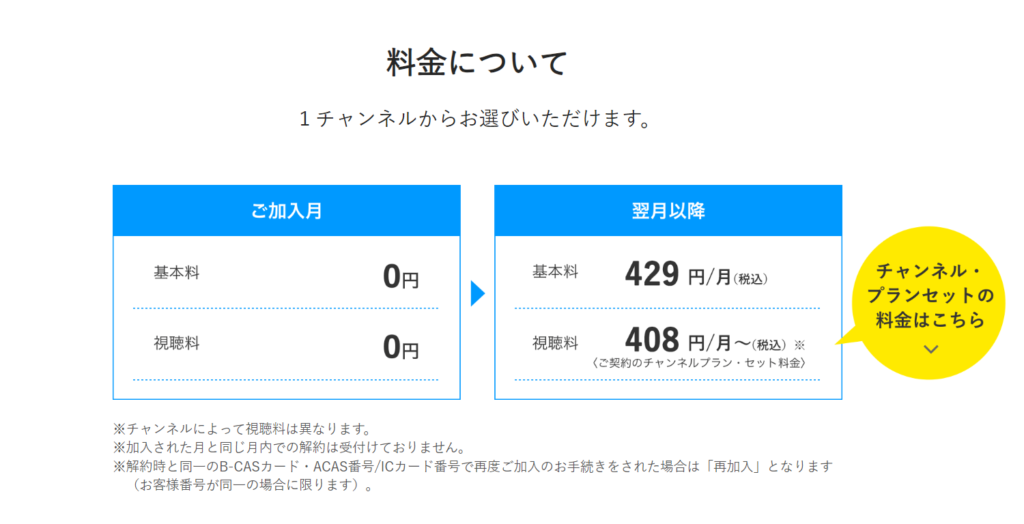
Task: Click 視聴料 label in ご加入月 table
Action: pyautogui.click(x=176, y=343)
